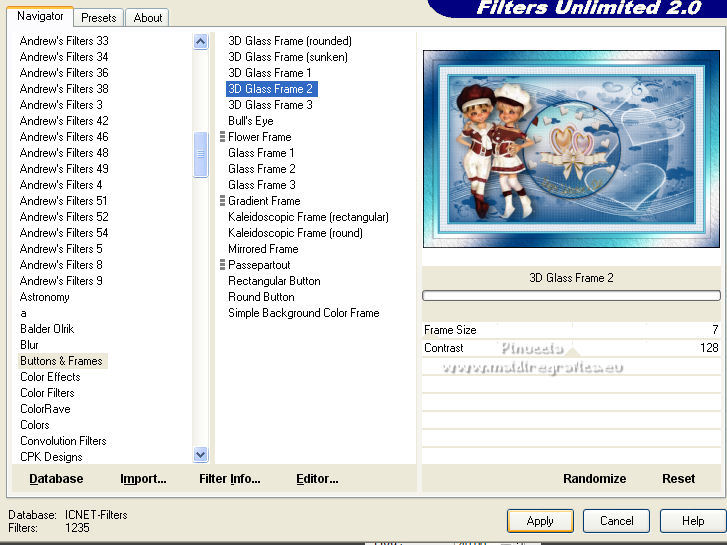Select the Andrew's Filters 51 category
Screen dimensions: 727x545
pos(64,201)
